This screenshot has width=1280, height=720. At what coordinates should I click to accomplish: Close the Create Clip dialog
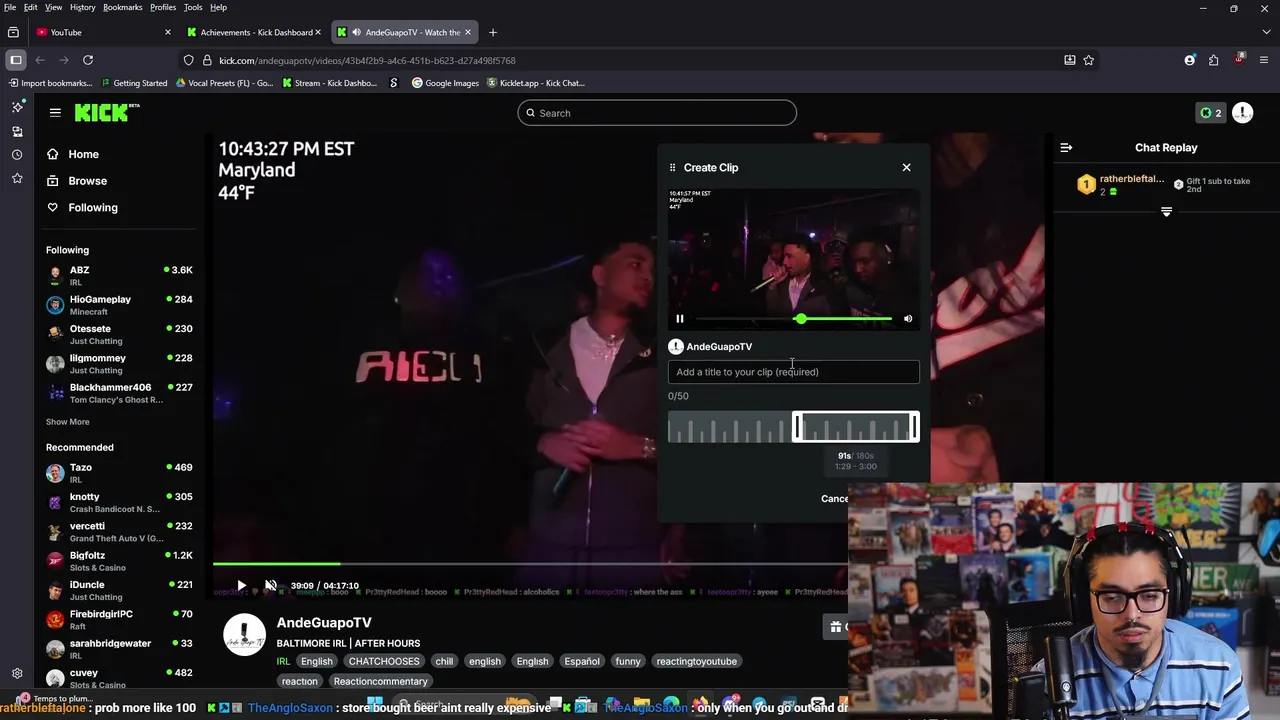906,167
